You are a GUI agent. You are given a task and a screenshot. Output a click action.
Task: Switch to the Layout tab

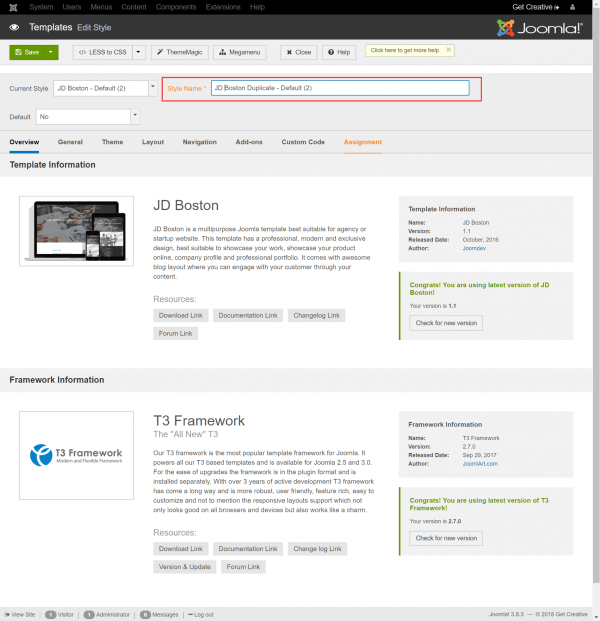point(153,142)
